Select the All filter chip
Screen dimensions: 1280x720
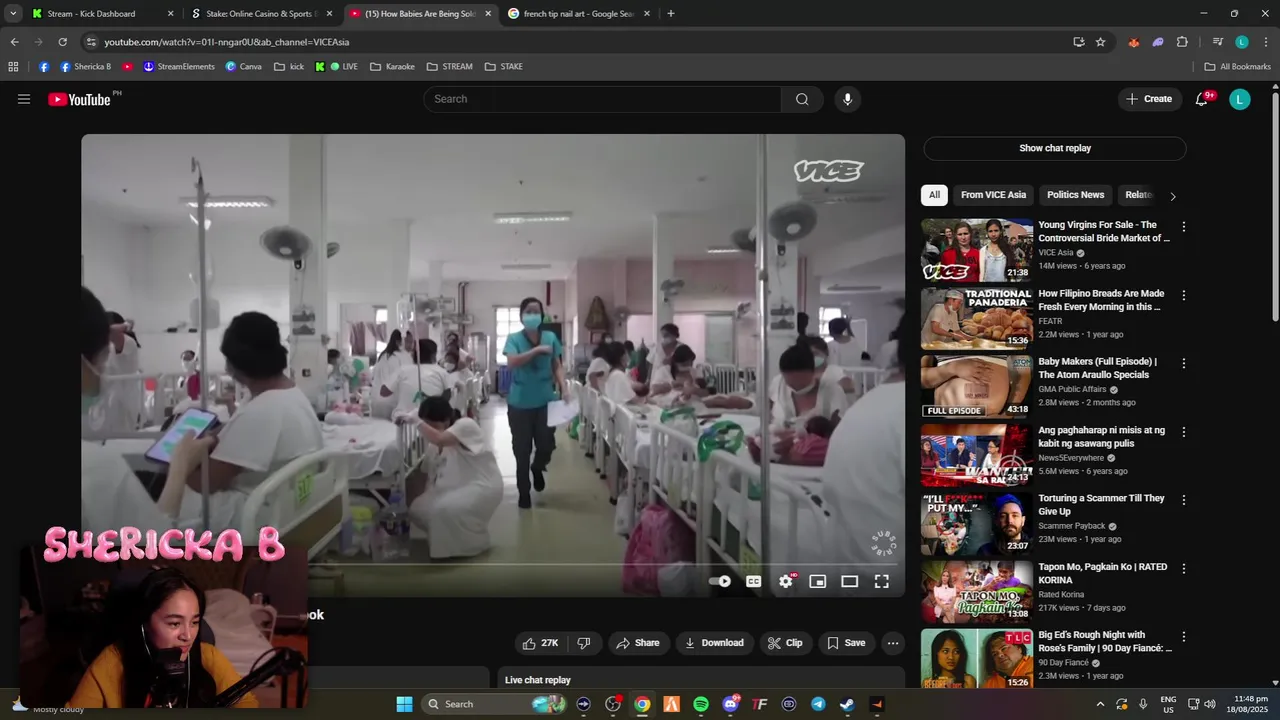coord(934,195)
